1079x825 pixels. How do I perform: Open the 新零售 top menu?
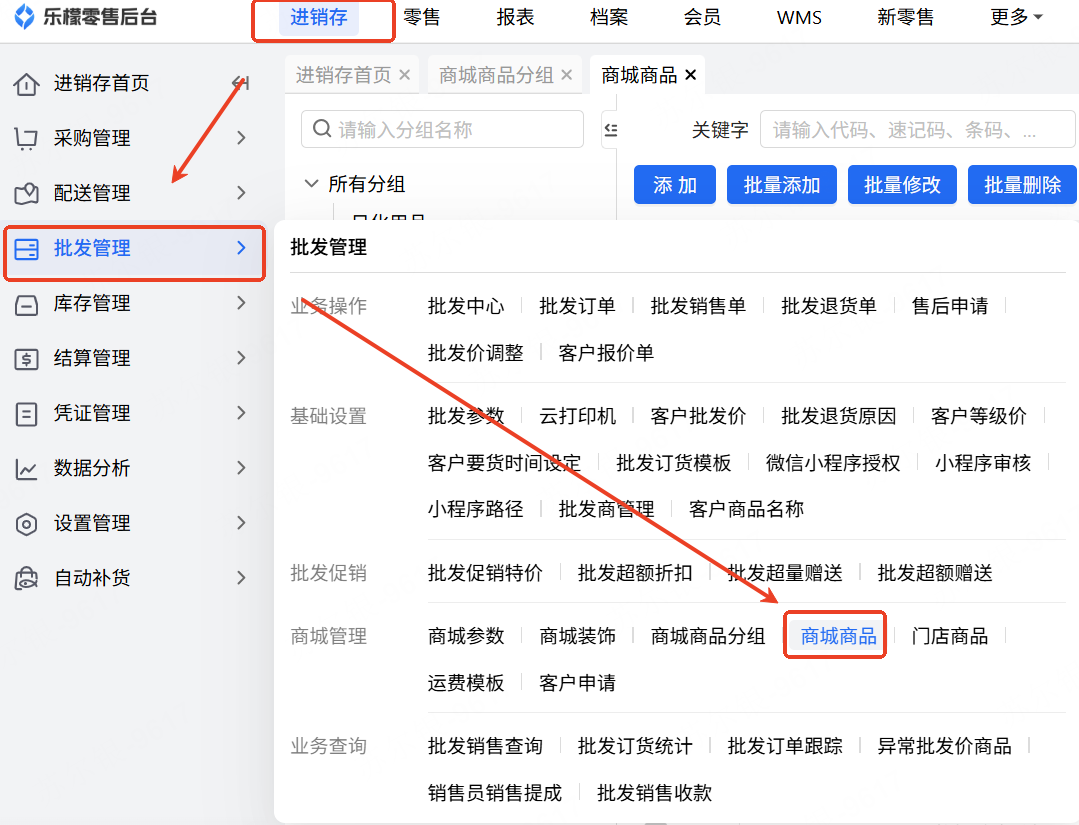pyautogui.click(x=906, y=17)
